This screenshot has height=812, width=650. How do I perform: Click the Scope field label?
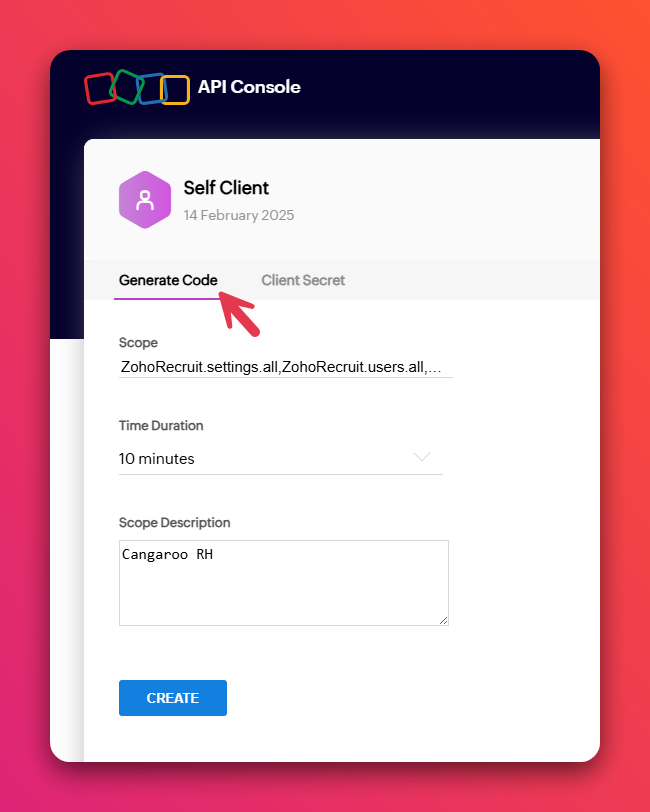point(138,343)
